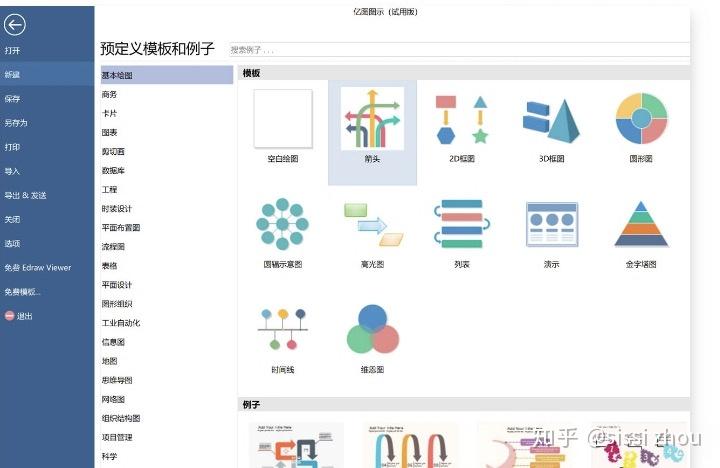Viewport: 720px width, 468px height.
Task: Click 保存 in the sidebar
Action: pyautogui.click(x=12, y=99)
